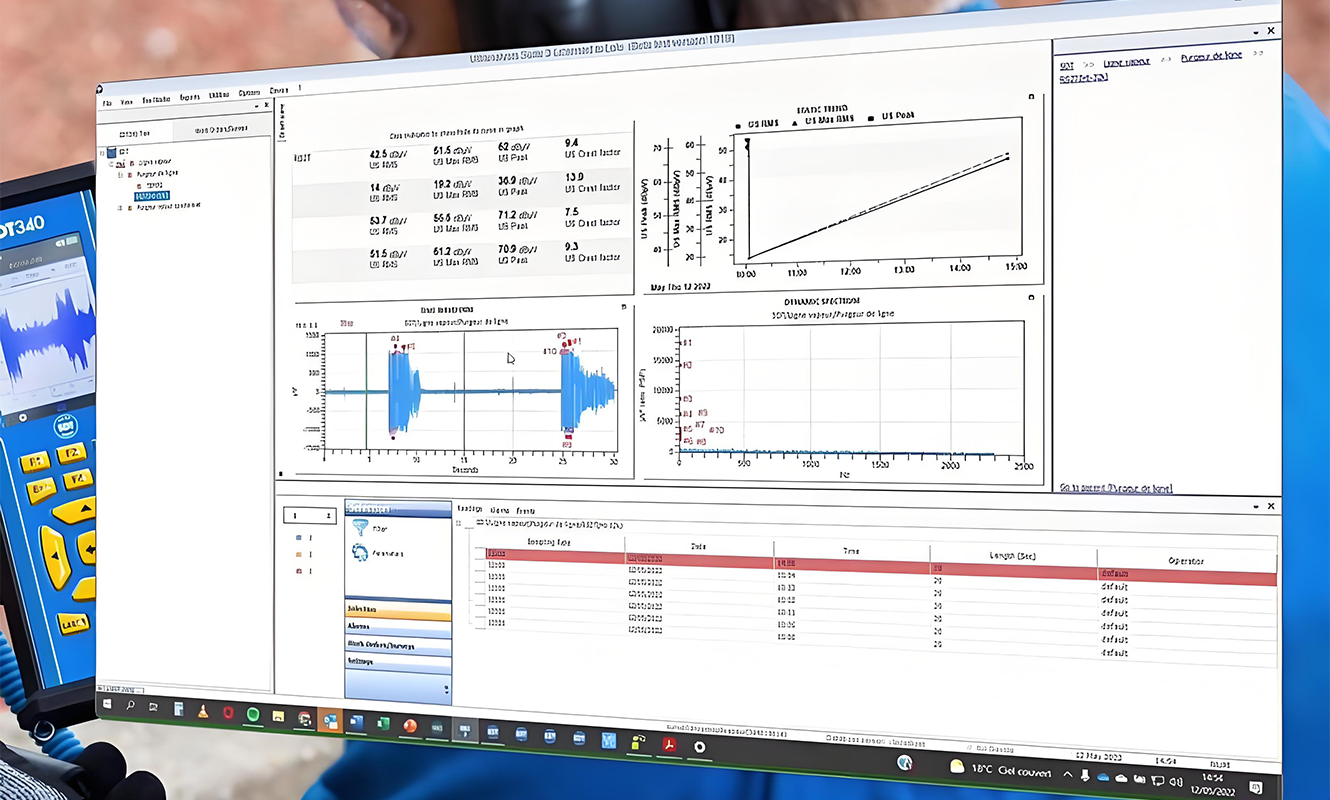Open the second tab of the tree panel
This screenshot has height=800, width=1330.
coord(221,131)
